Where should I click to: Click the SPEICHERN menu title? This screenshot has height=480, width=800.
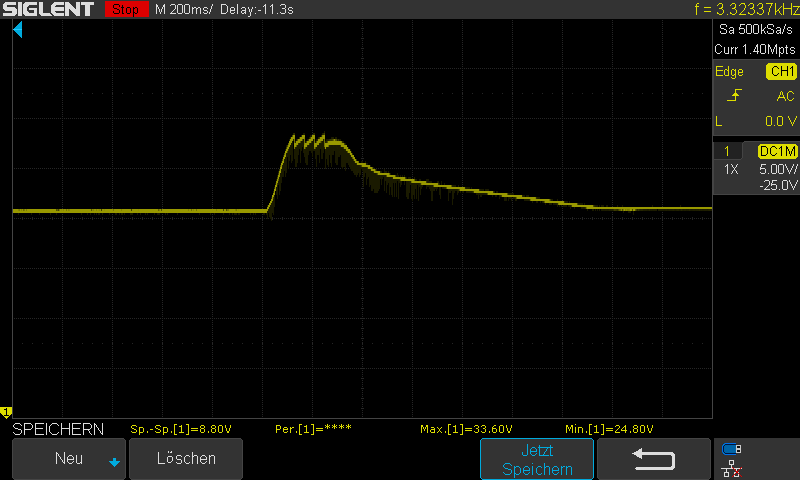[x=58, y=429]
